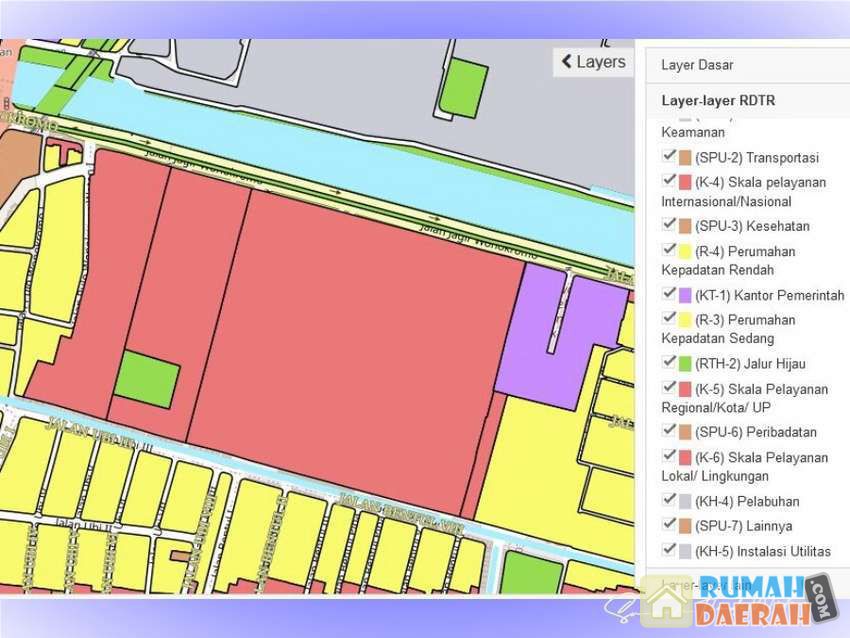Click the green park square in gray area
This screenshot has width=850, height=638.
464,87
